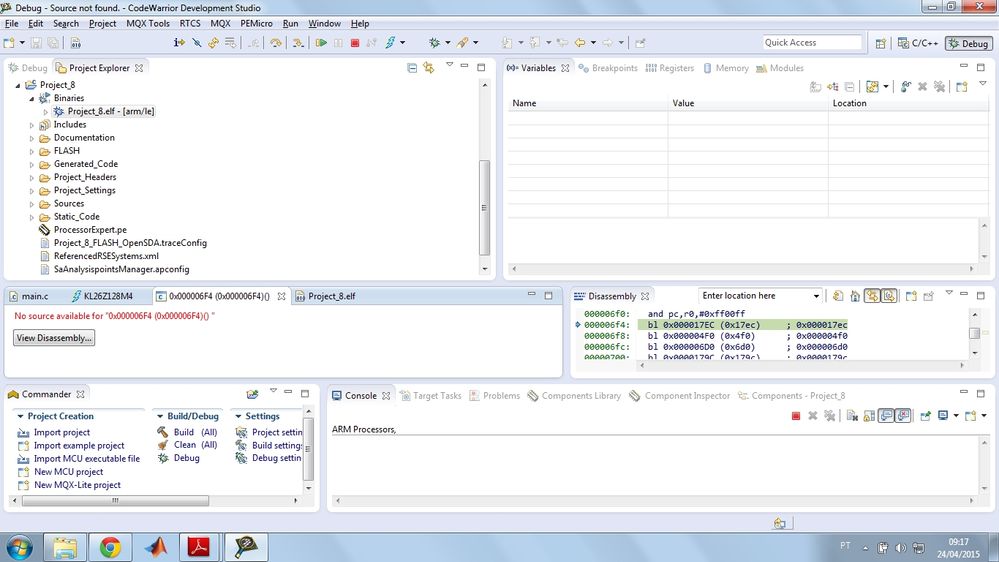This screenshot has height=562, width=999.
Task: Open Project Explorer view menu triangle
Action: pyautogui.click(x=449, y=64)
